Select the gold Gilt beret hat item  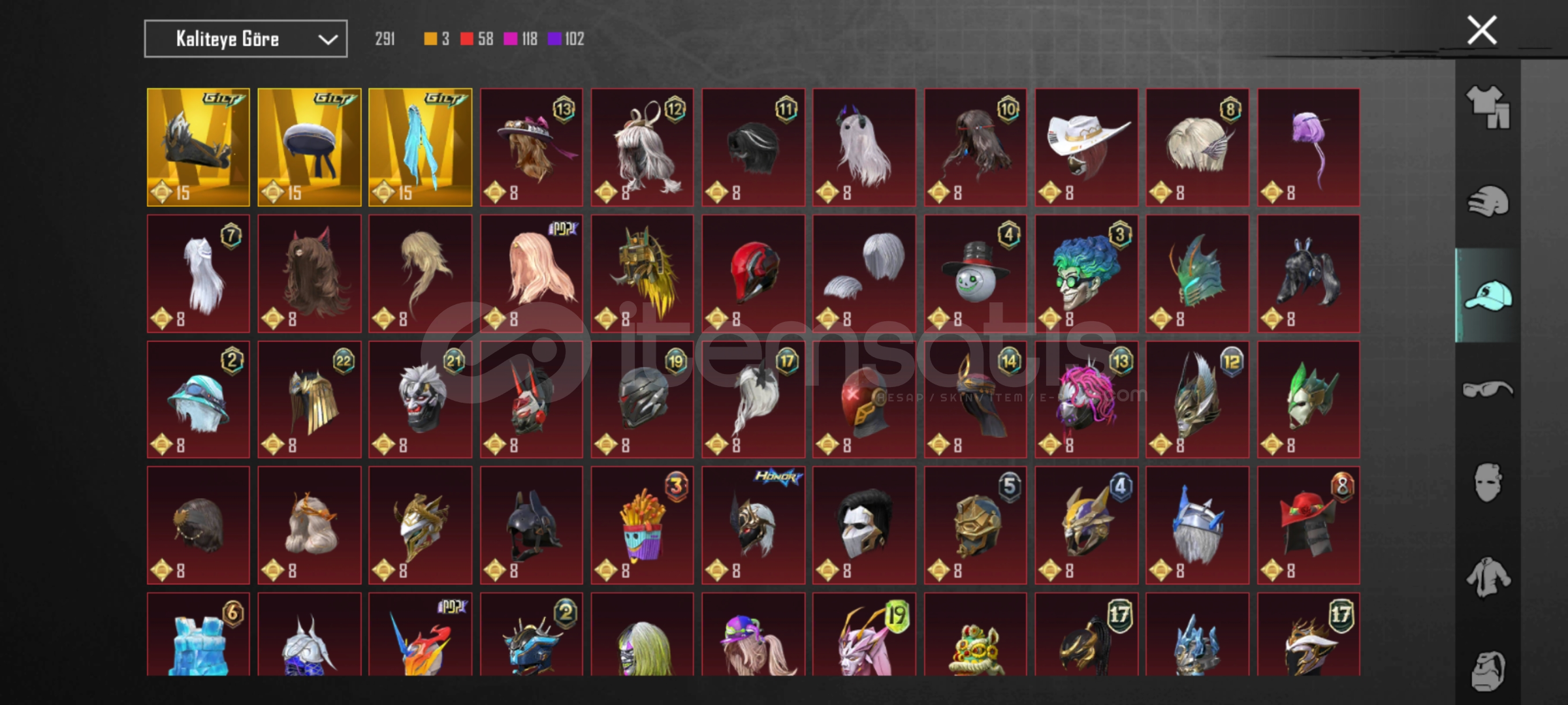pyautogui.click(x=310, y=148)
